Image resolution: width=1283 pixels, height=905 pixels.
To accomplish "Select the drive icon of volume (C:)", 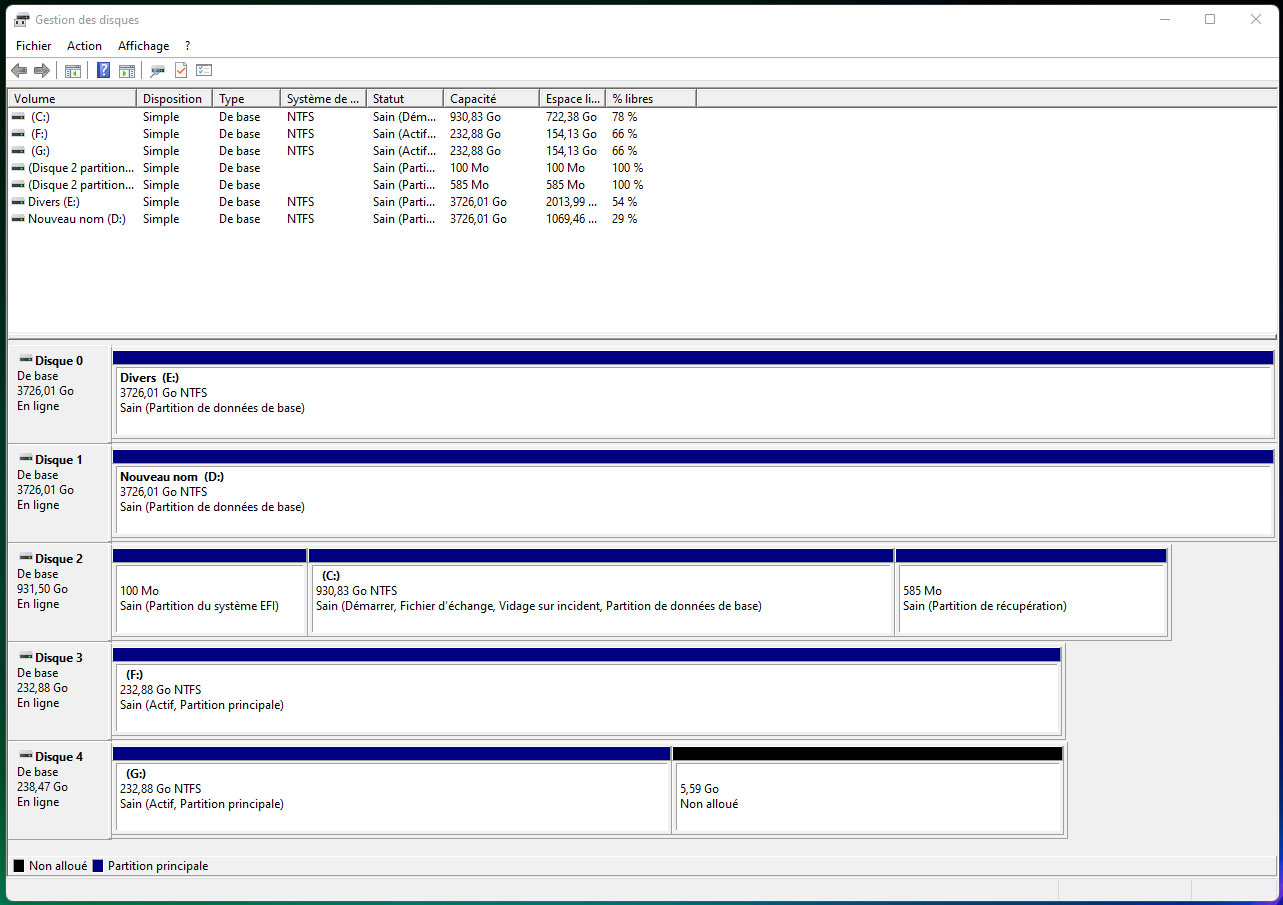I will click(x=19, y=117).
